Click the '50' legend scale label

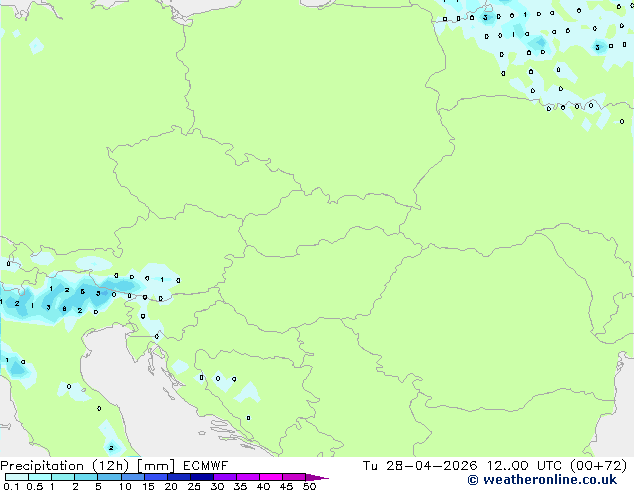click(309, 486)
